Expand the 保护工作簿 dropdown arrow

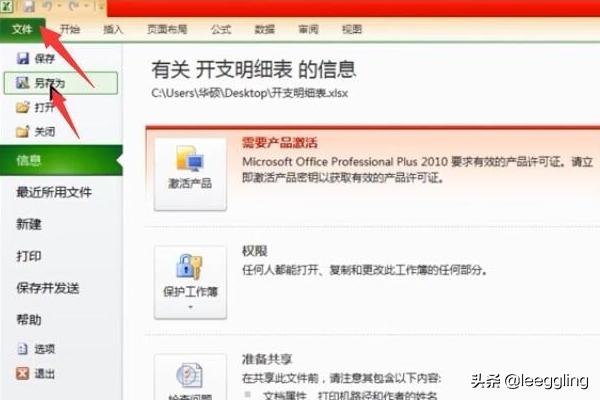click(190, 307)
